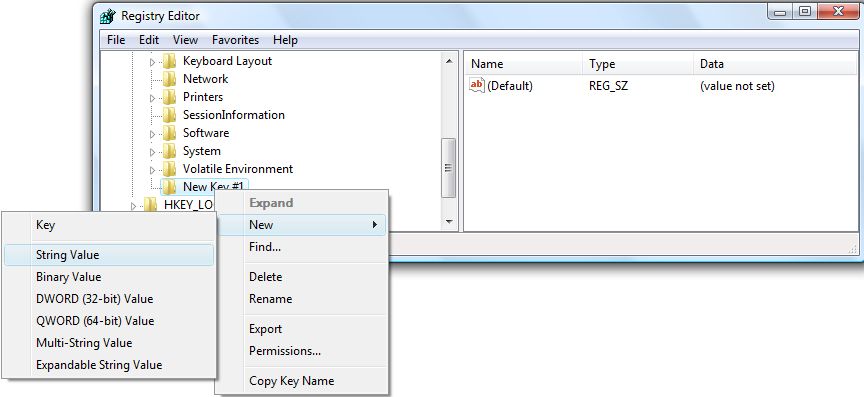Select the Network folder icon
The image size is (864, 397).
click(x=169, y=79)
